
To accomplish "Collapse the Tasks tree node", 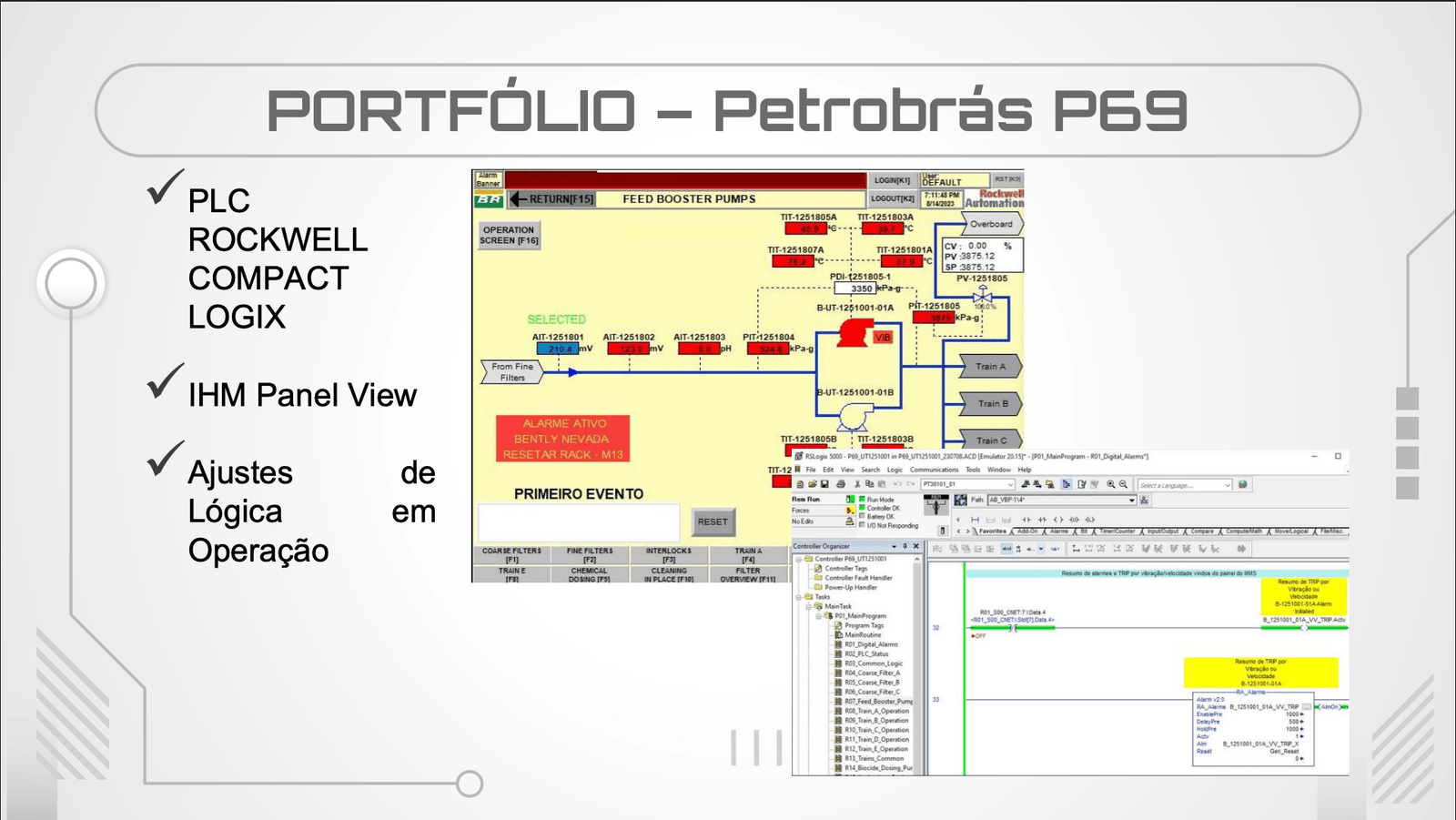I will tap(798, 597).
